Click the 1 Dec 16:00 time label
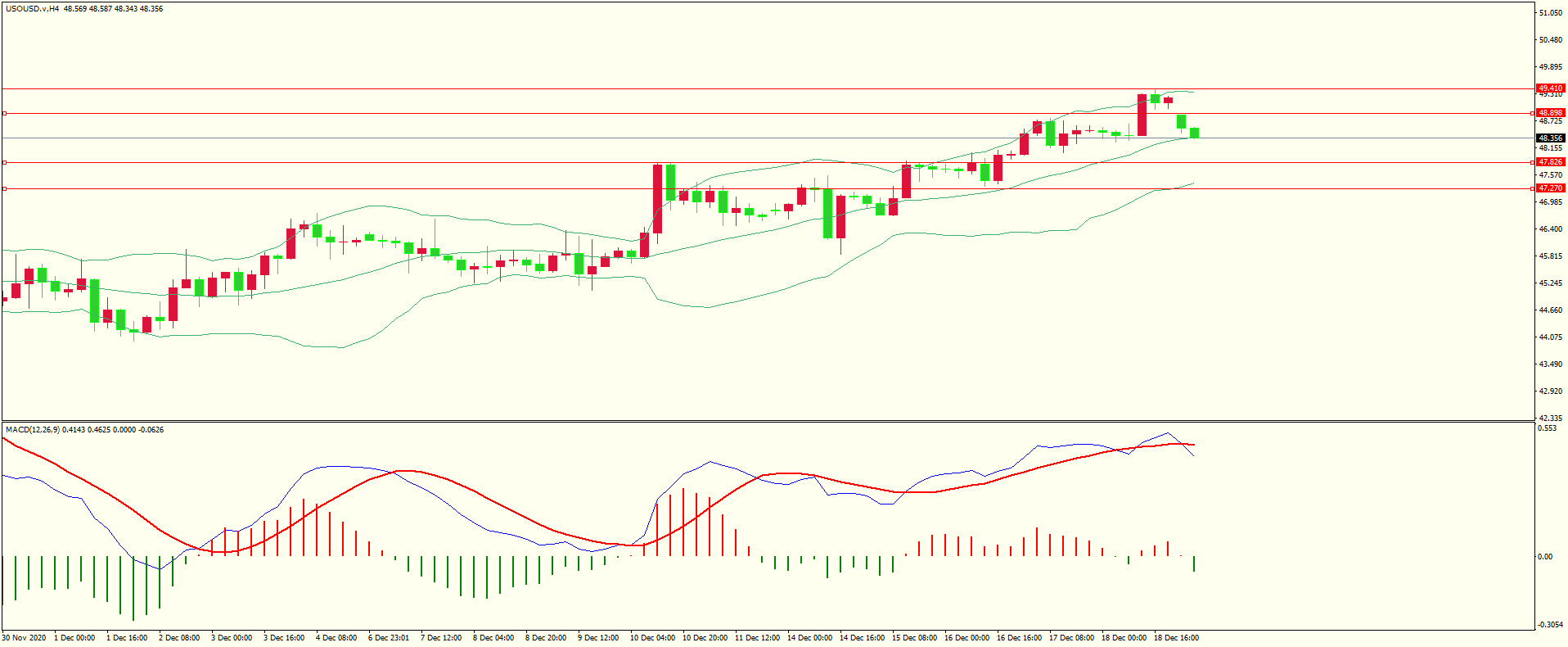This screenshot has width=1568, height=647. (127, 638)
